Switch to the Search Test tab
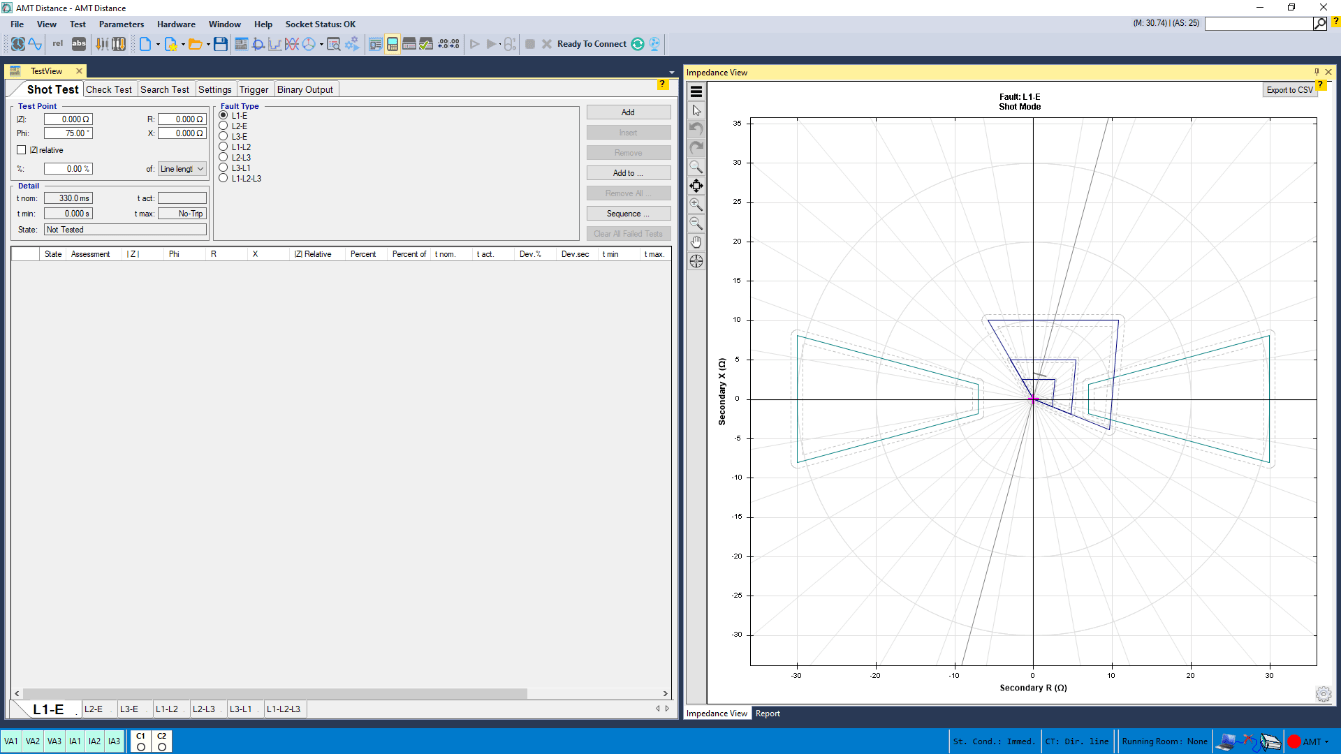Image resolution: width=1341 pixels, height=754 pixels. pos(164,90)
